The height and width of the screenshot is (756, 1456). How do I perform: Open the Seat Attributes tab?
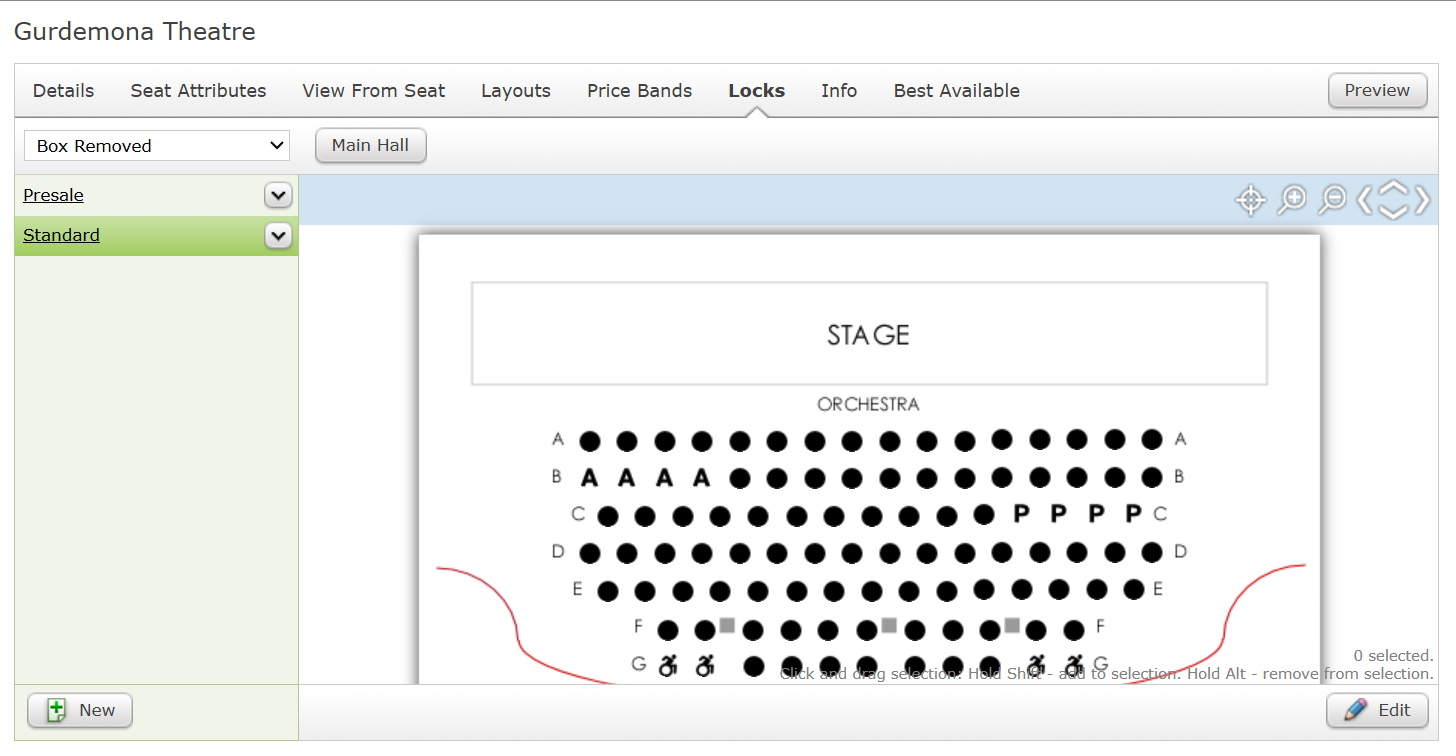198,91
